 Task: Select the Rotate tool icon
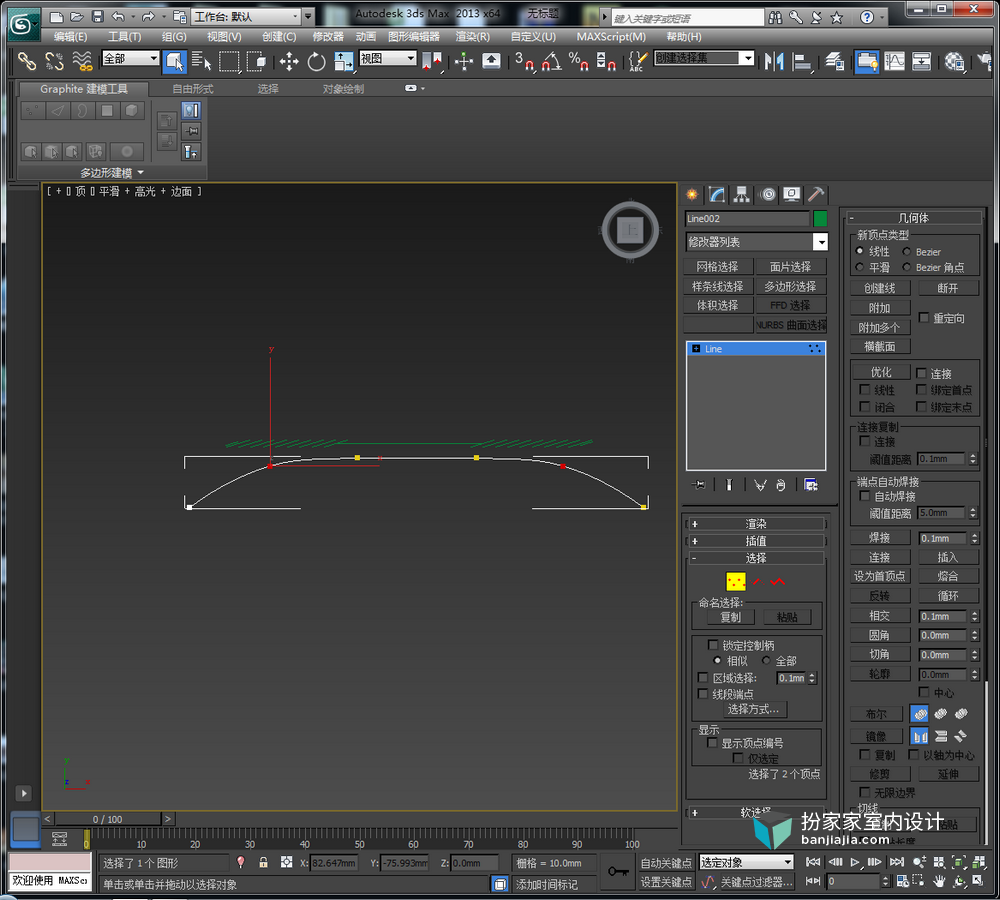coord(316,61)
